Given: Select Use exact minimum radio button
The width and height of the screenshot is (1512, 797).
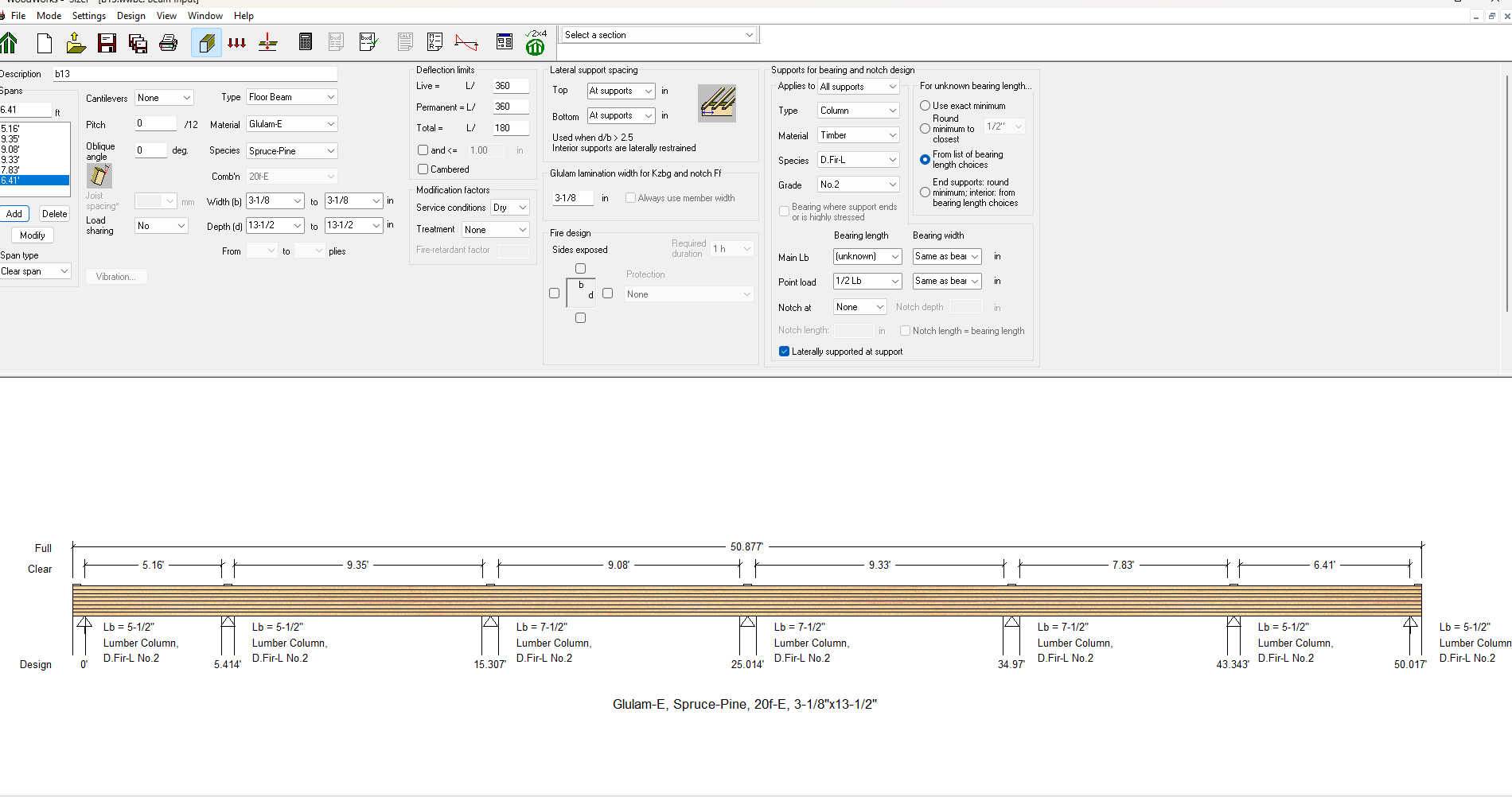Looking at the screenshot, I should point(925,106).
